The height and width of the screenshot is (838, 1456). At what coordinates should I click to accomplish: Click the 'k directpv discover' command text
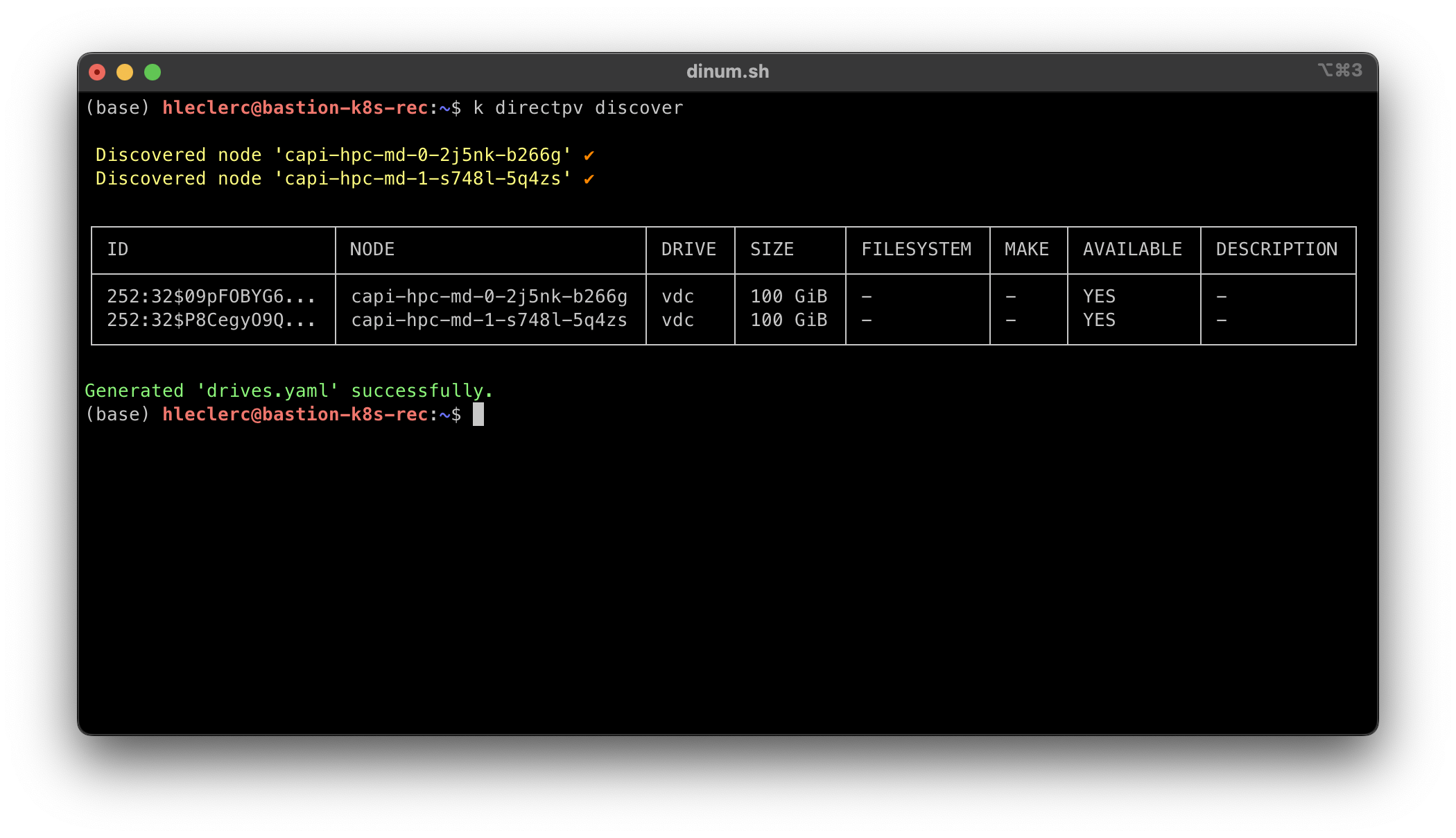(x=578, y=108)
